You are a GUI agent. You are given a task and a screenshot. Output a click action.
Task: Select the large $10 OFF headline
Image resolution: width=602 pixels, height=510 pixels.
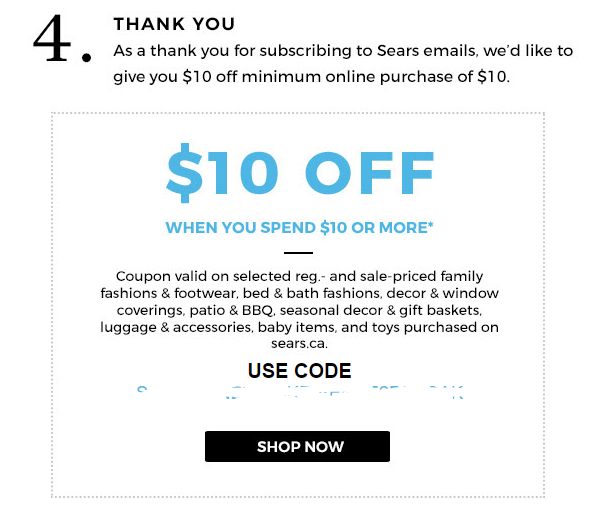click(x=300, y=173)
